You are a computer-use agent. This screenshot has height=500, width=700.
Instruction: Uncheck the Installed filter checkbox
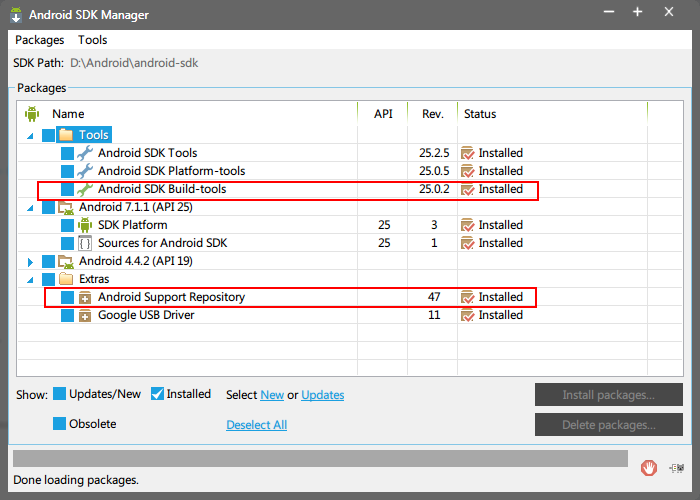pos(157,394)
